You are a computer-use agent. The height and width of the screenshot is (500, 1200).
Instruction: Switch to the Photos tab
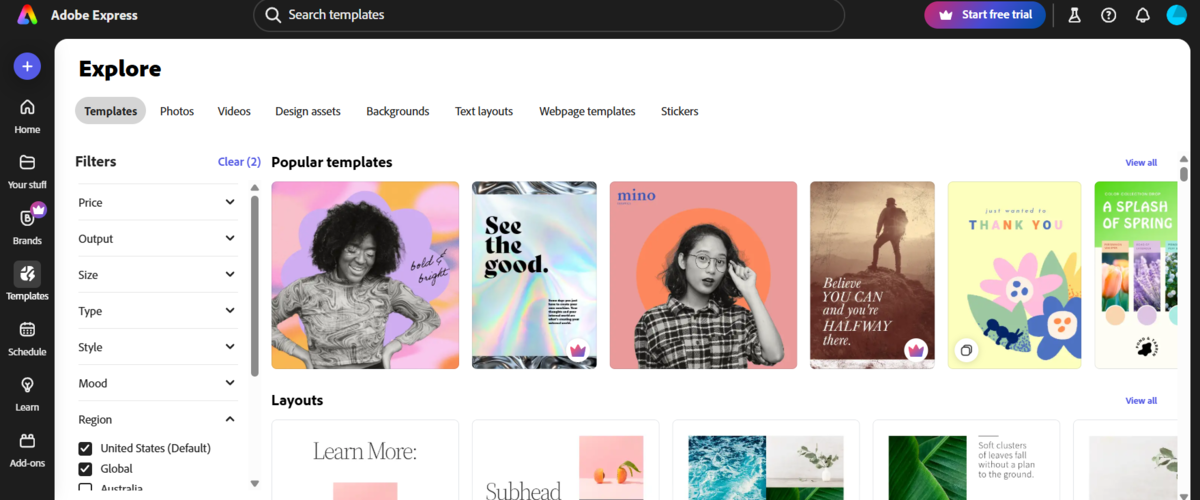(177, 111)
